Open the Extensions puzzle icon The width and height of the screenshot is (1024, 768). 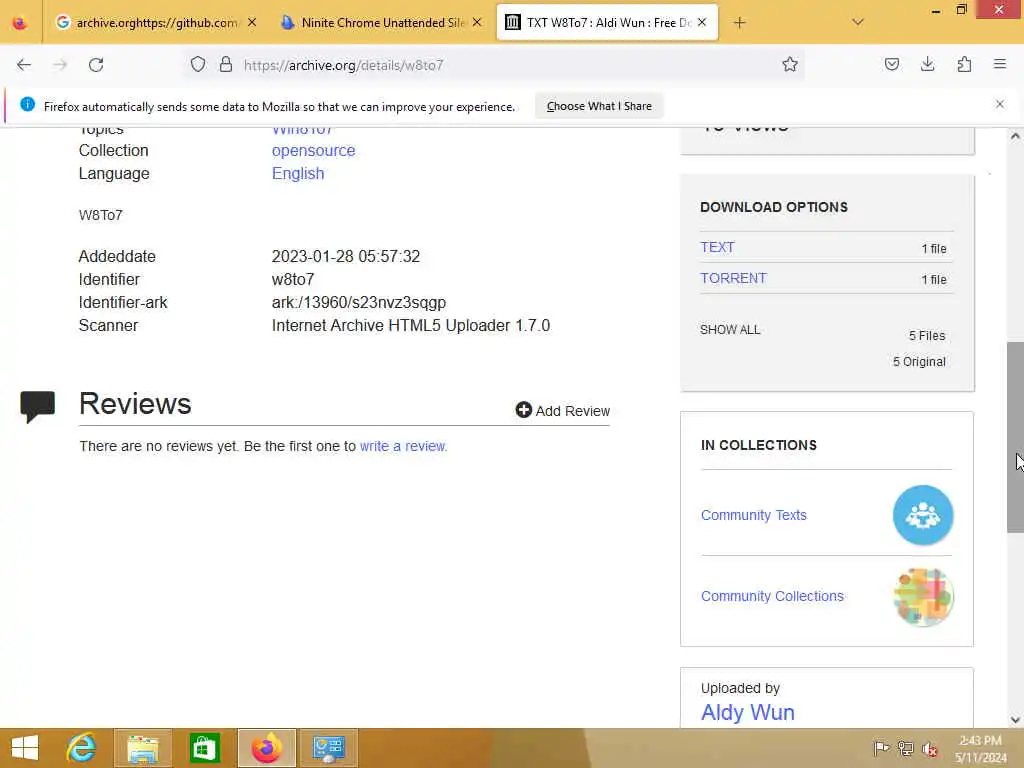click(964, 65)
